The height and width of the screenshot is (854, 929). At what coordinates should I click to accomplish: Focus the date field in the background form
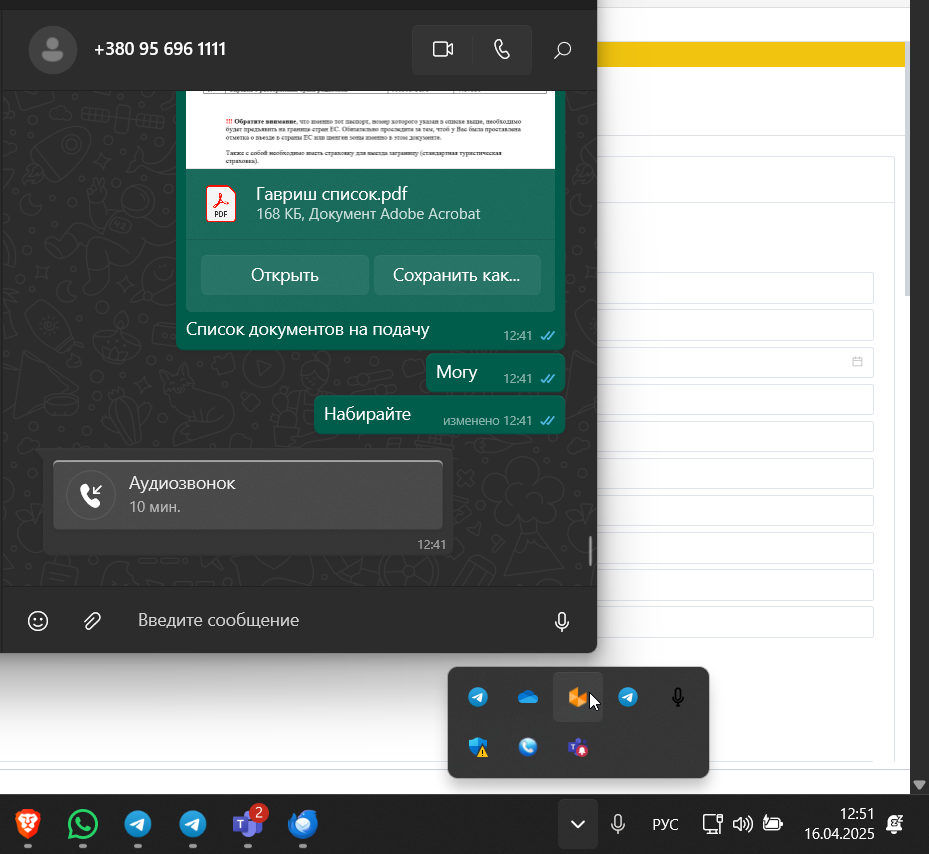735,362
